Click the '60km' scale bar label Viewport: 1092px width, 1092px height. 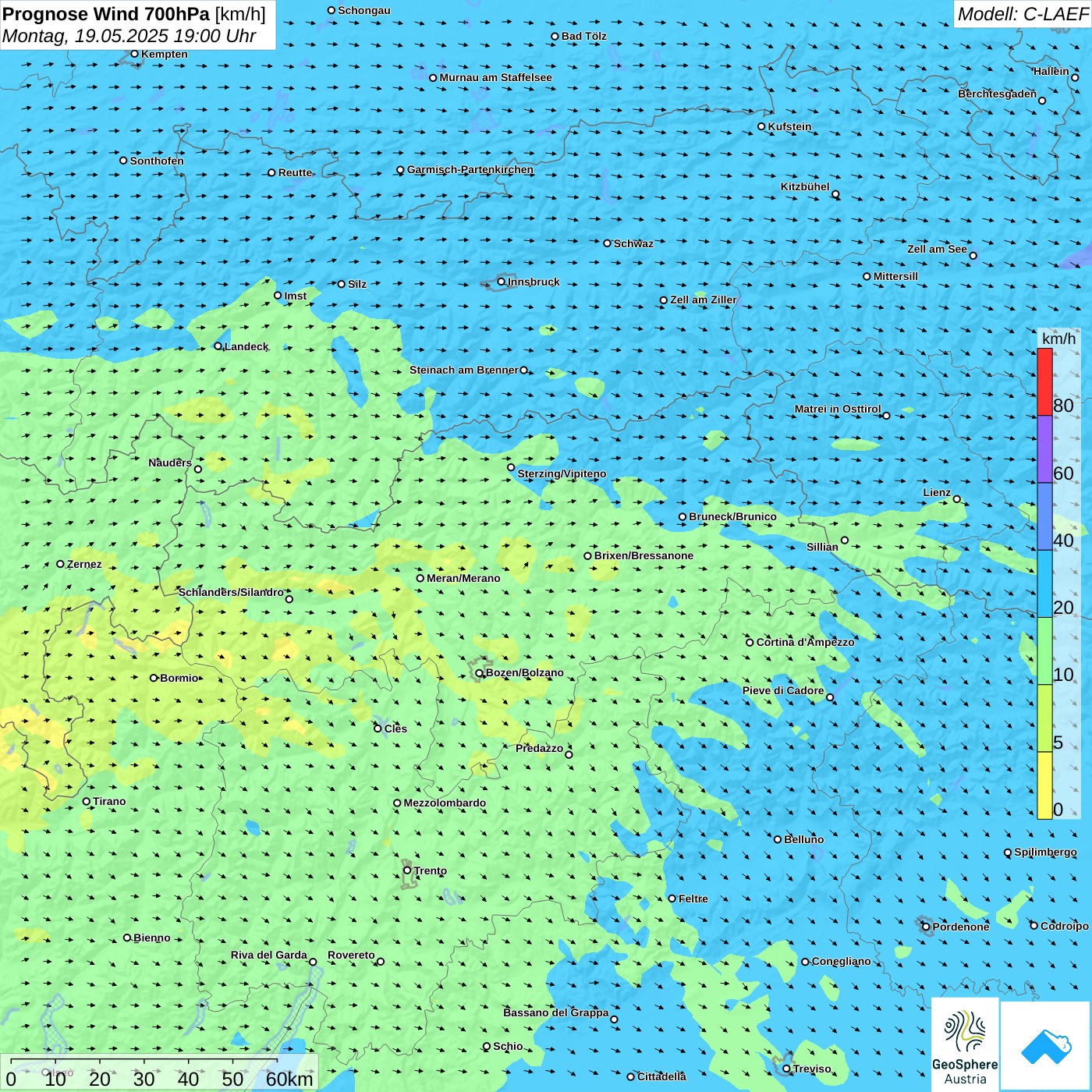click(x=289, y=1079)
